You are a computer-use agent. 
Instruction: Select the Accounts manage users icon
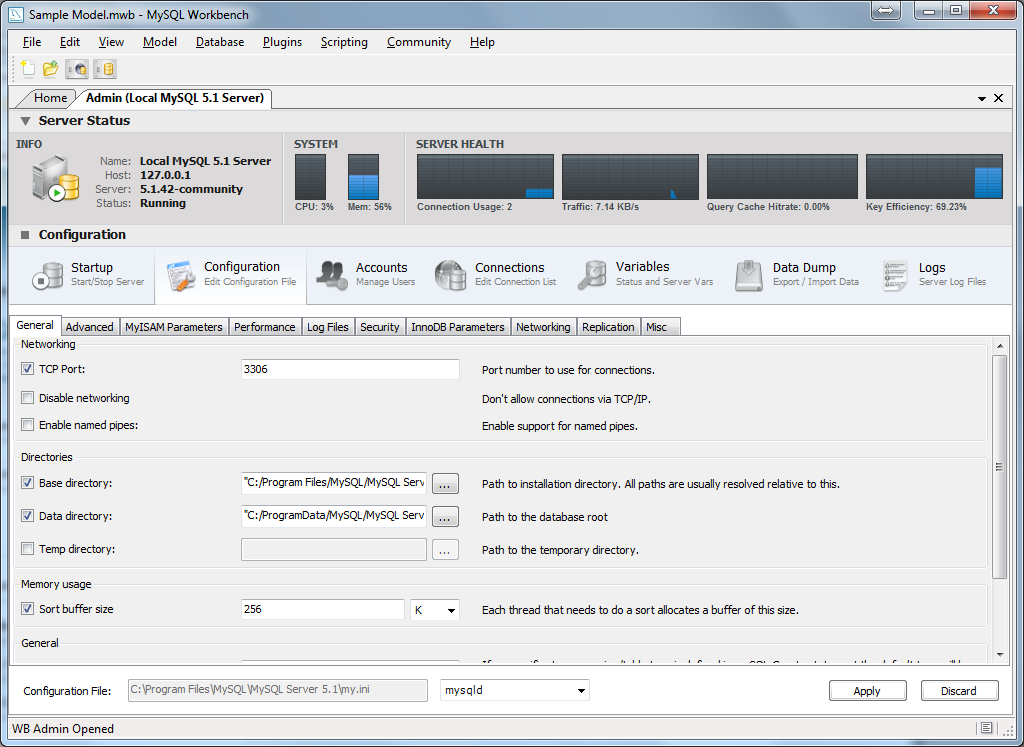tap(331, 274)
